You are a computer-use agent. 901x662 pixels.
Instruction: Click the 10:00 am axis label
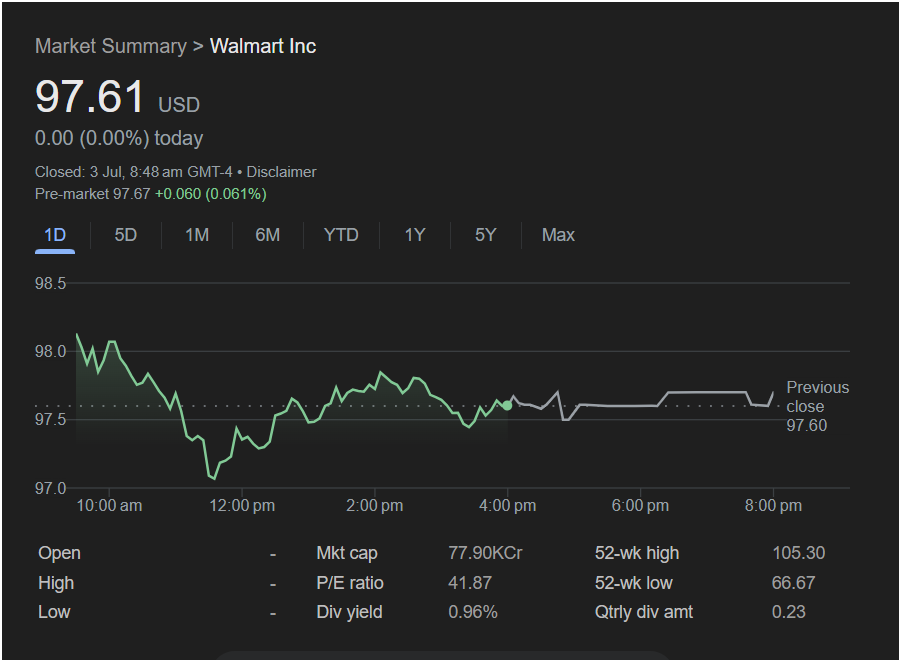[109, 506]
